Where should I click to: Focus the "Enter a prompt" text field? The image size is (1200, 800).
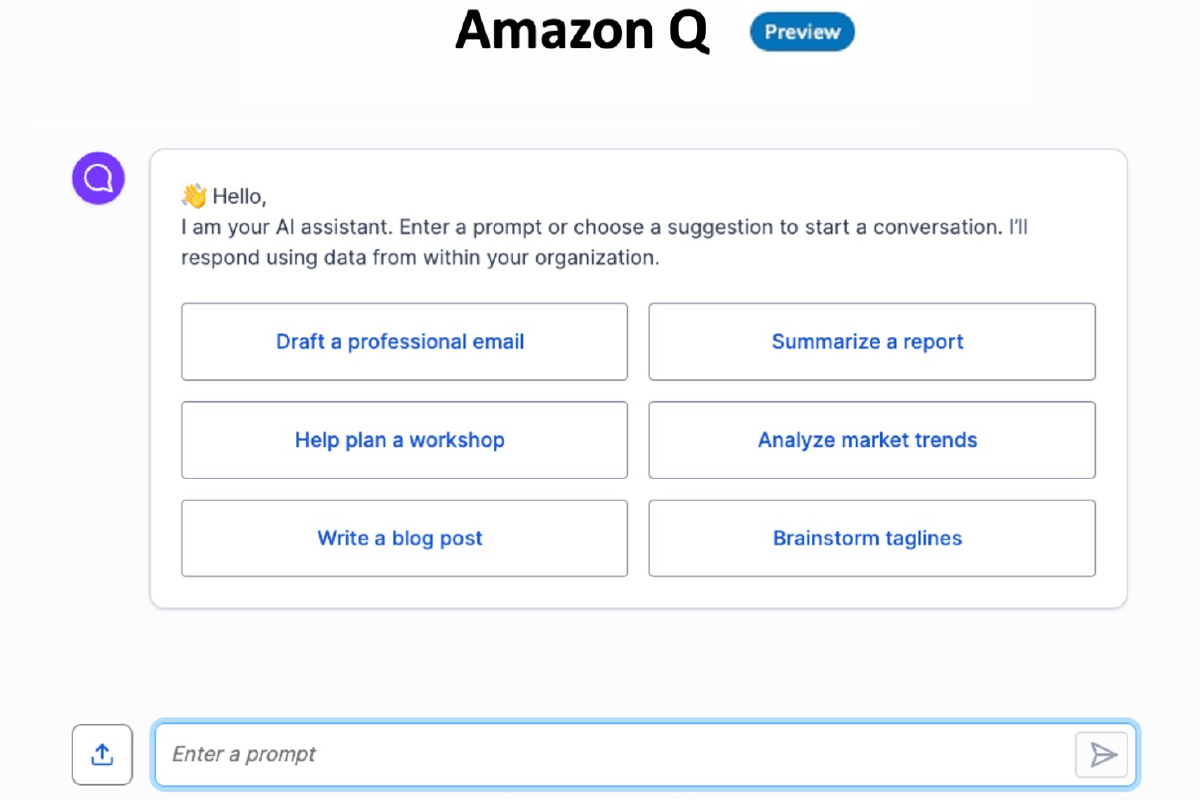(x=600, y=754)
